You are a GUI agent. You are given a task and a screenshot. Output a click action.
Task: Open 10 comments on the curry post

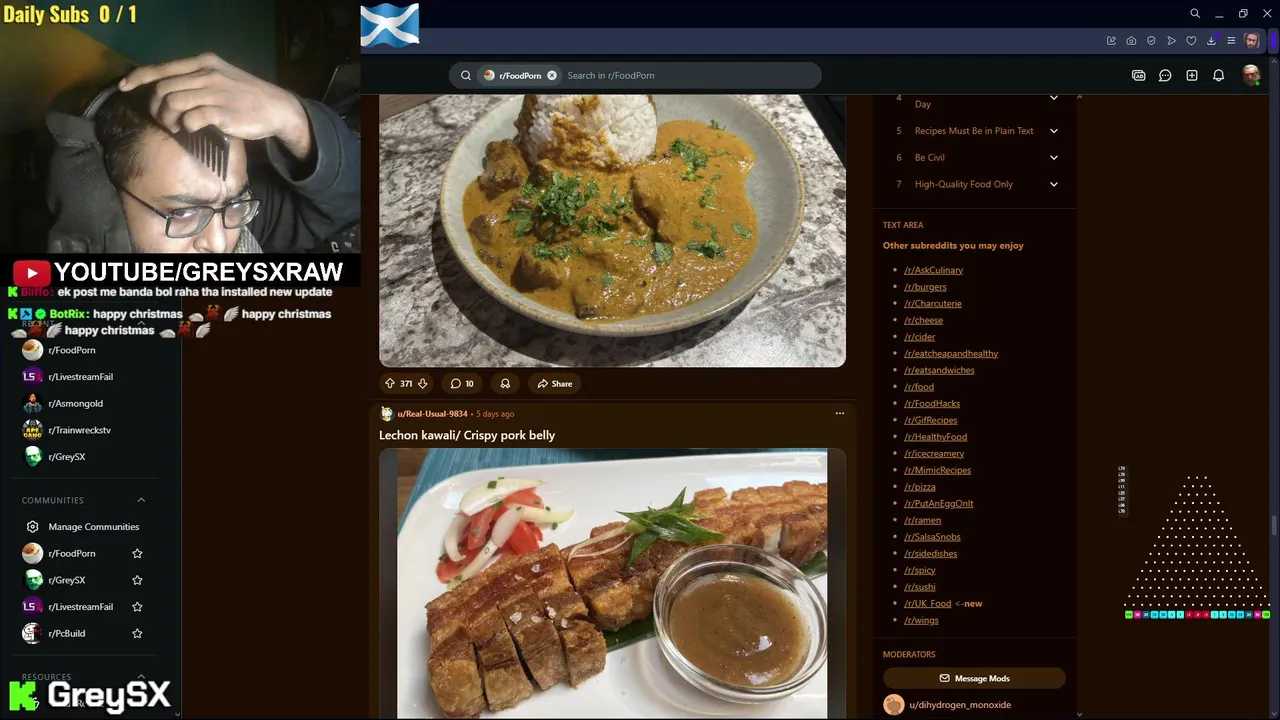[x=462, y=383]
